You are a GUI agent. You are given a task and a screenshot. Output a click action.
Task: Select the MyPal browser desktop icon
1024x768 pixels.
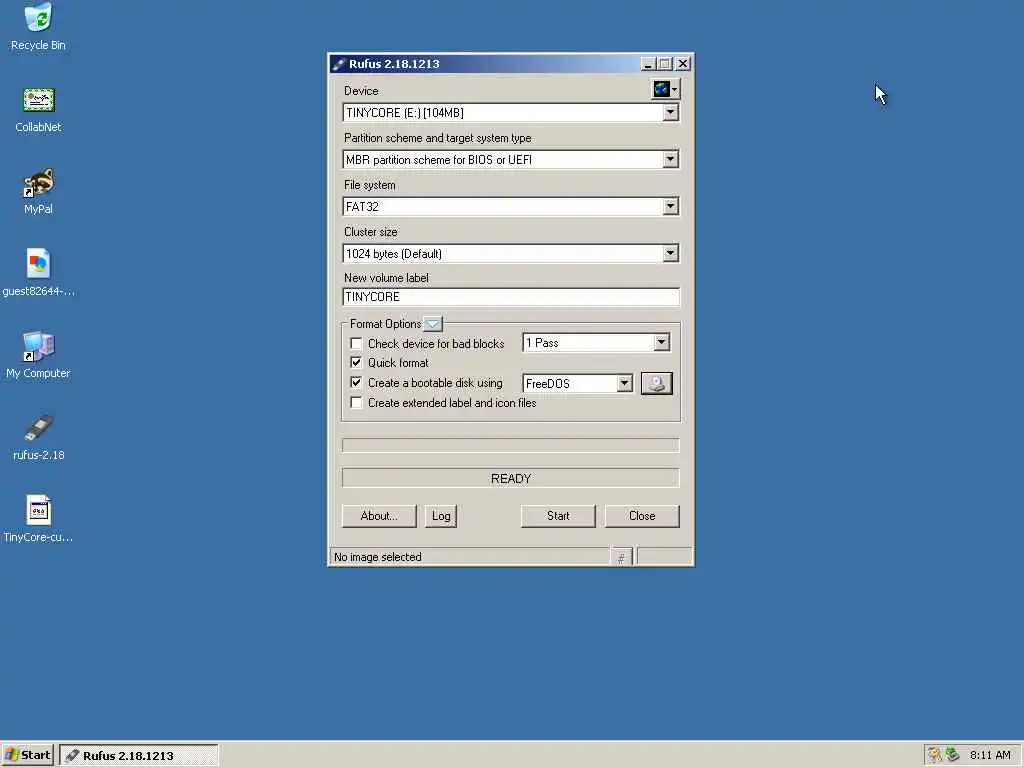[38, 192]
